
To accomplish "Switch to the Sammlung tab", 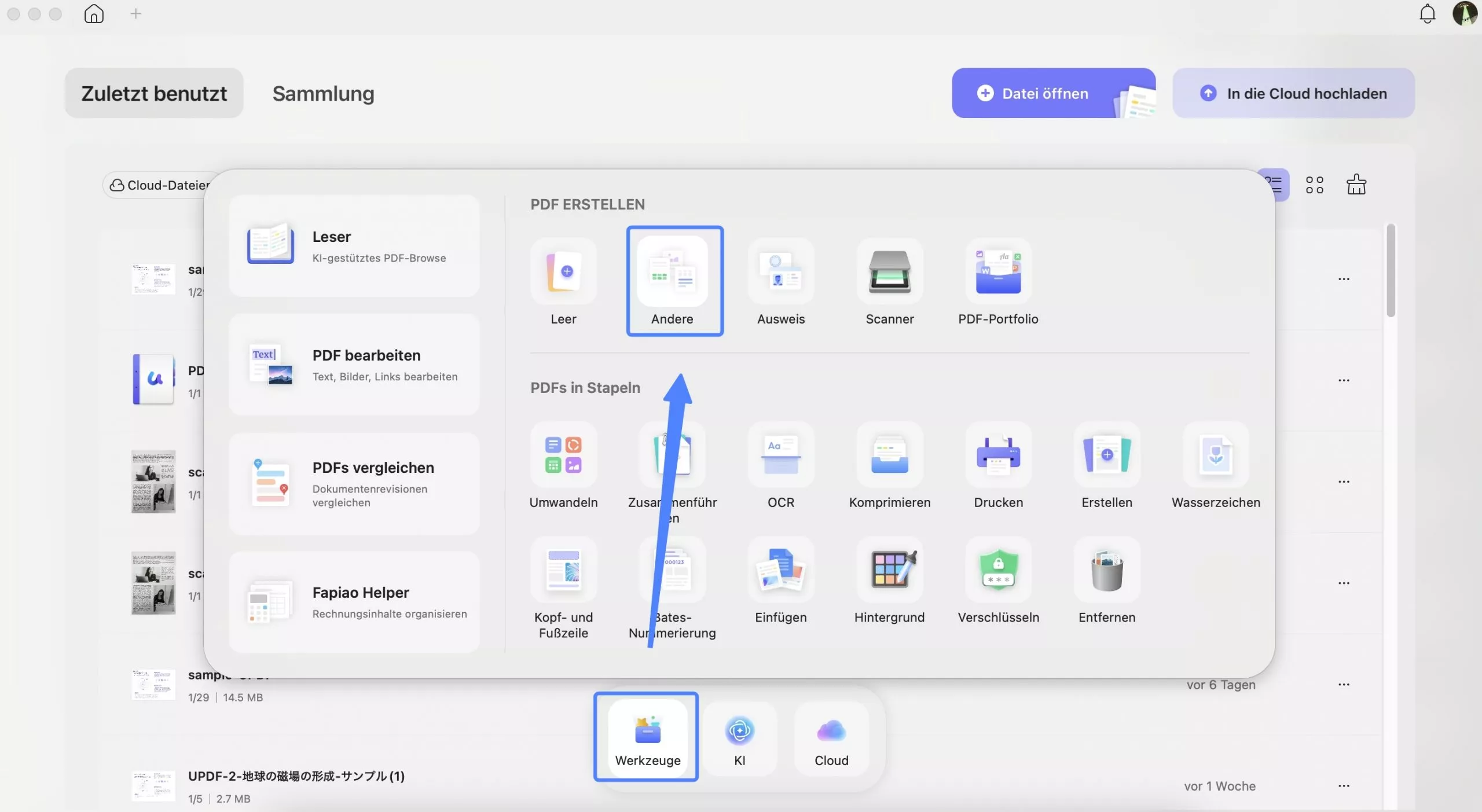I will (323, 94).
